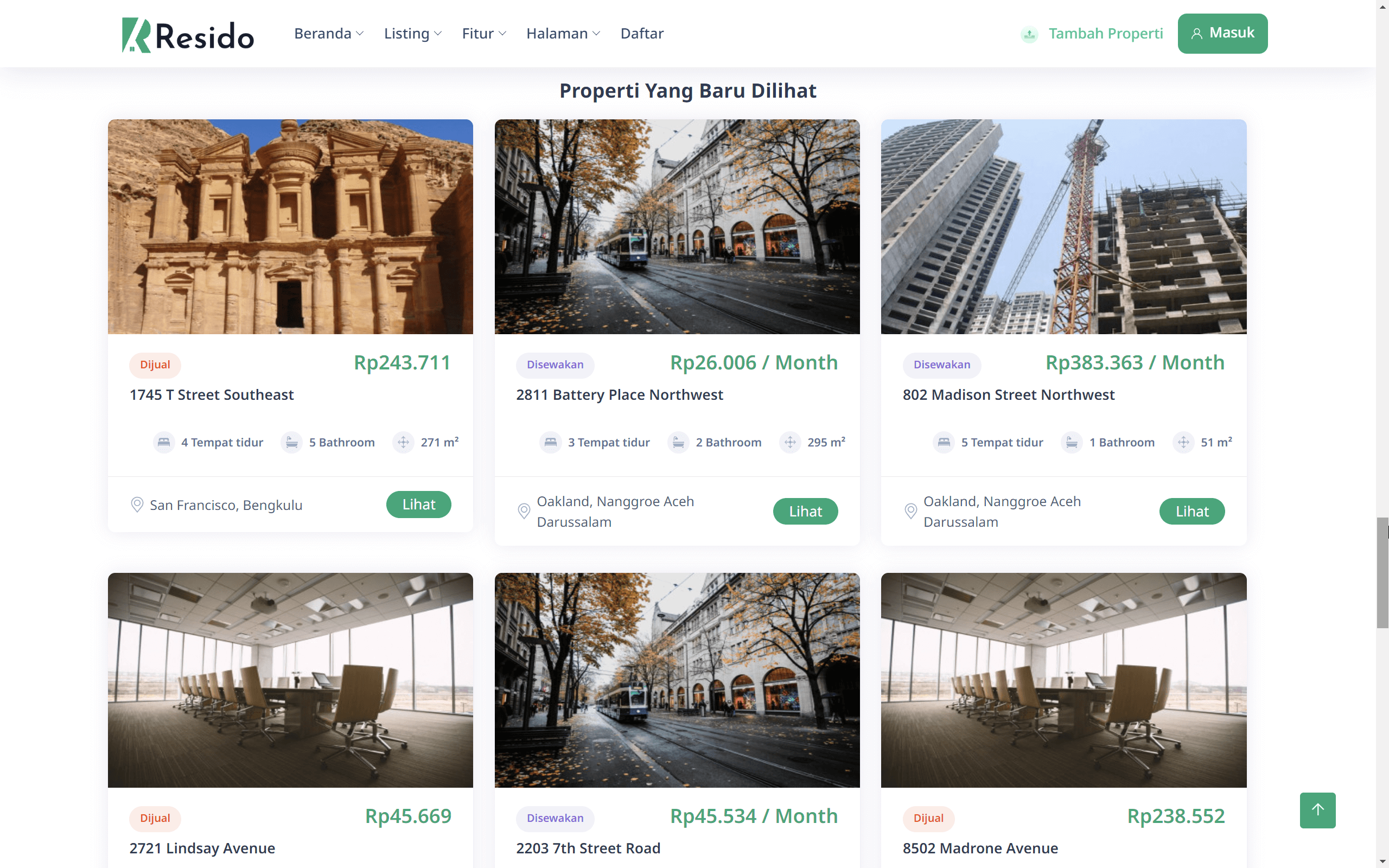
Task: Open the Halaman dropdown
Action: 563,33
